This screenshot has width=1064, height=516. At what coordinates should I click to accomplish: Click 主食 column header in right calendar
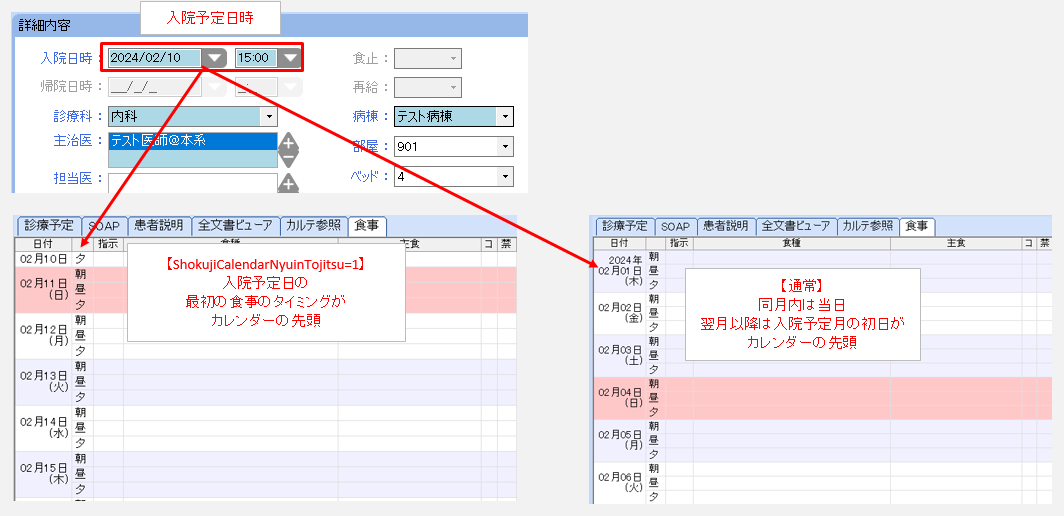(x=957, y=242)
